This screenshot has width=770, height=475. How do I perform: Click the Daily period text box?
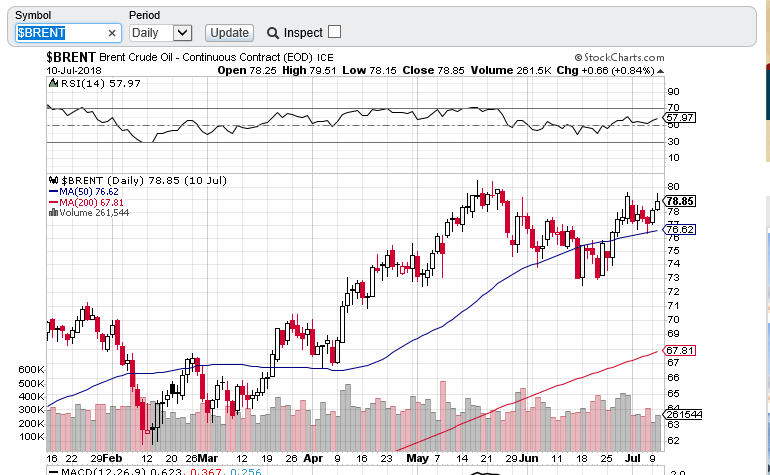click(x=151, y=33)
